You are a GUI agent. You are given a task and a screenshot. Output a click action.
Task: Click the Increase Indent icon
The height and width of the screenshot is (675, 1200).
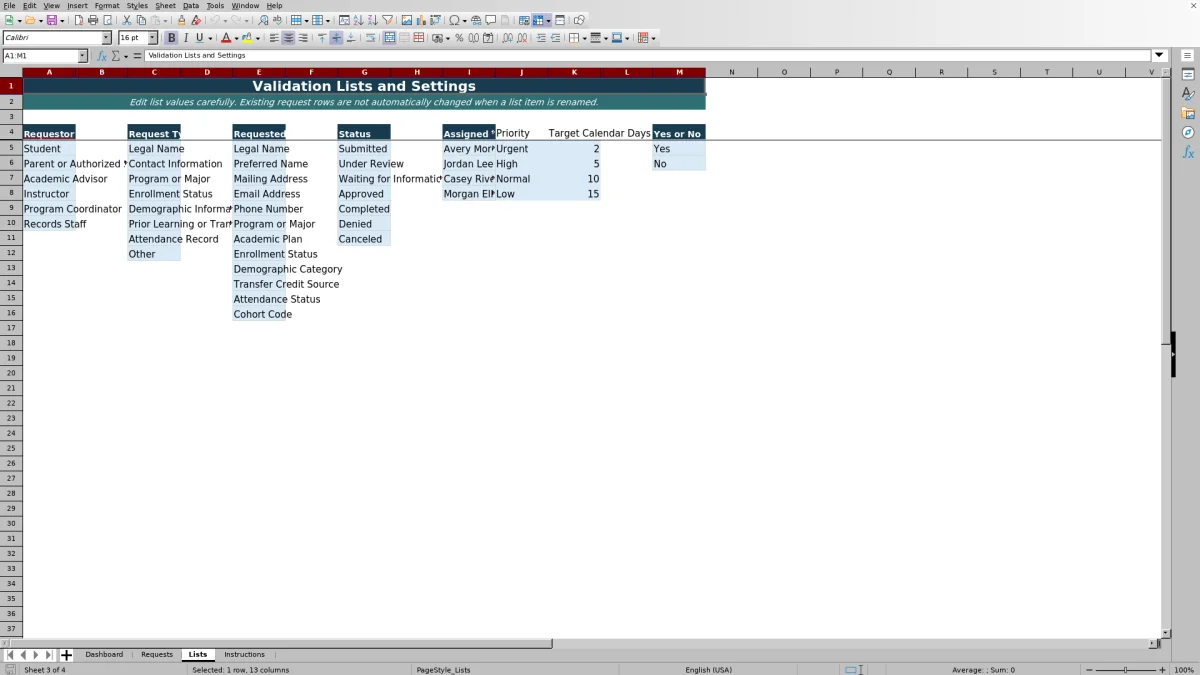(541, 38)
